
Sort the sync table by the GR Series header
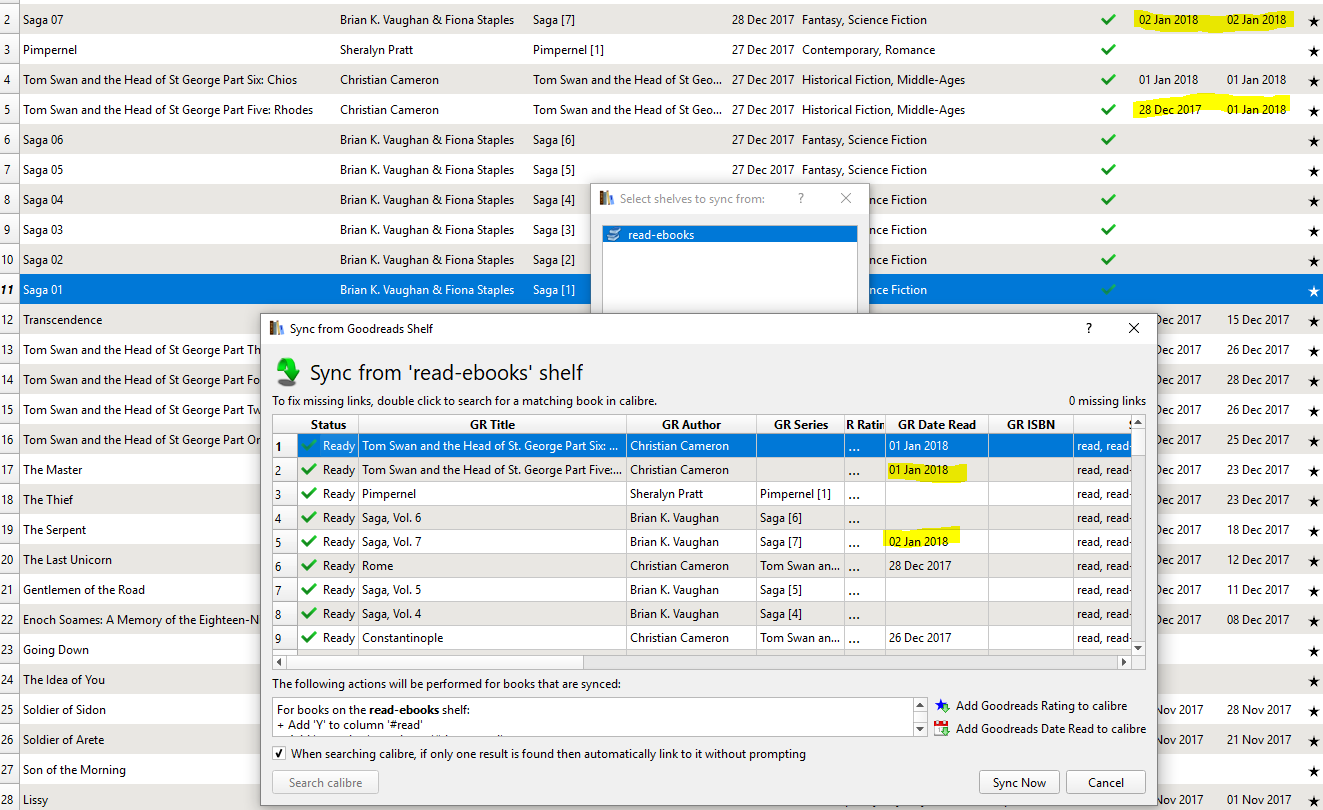pyautogui.click(x=801, y=425)
